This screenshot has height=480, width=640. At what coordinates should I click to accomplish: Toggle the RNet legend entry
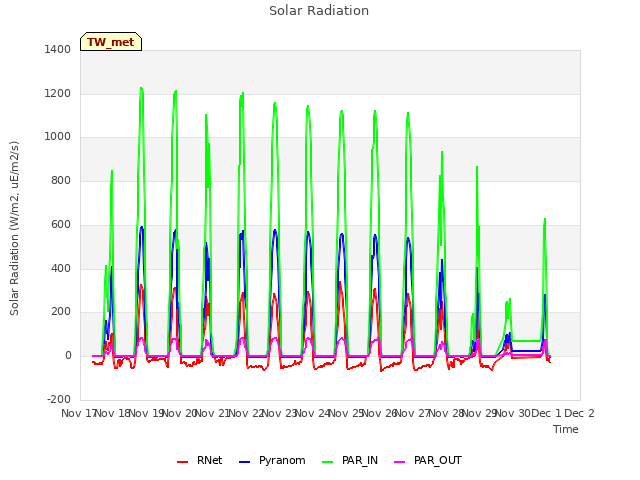200,460
